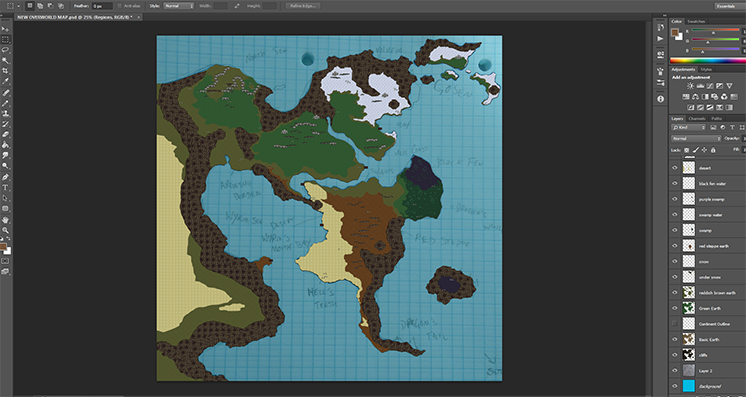This screenshot has height=397, width=746.
Task: Select the Lasso tool
Action: [5, 50]
